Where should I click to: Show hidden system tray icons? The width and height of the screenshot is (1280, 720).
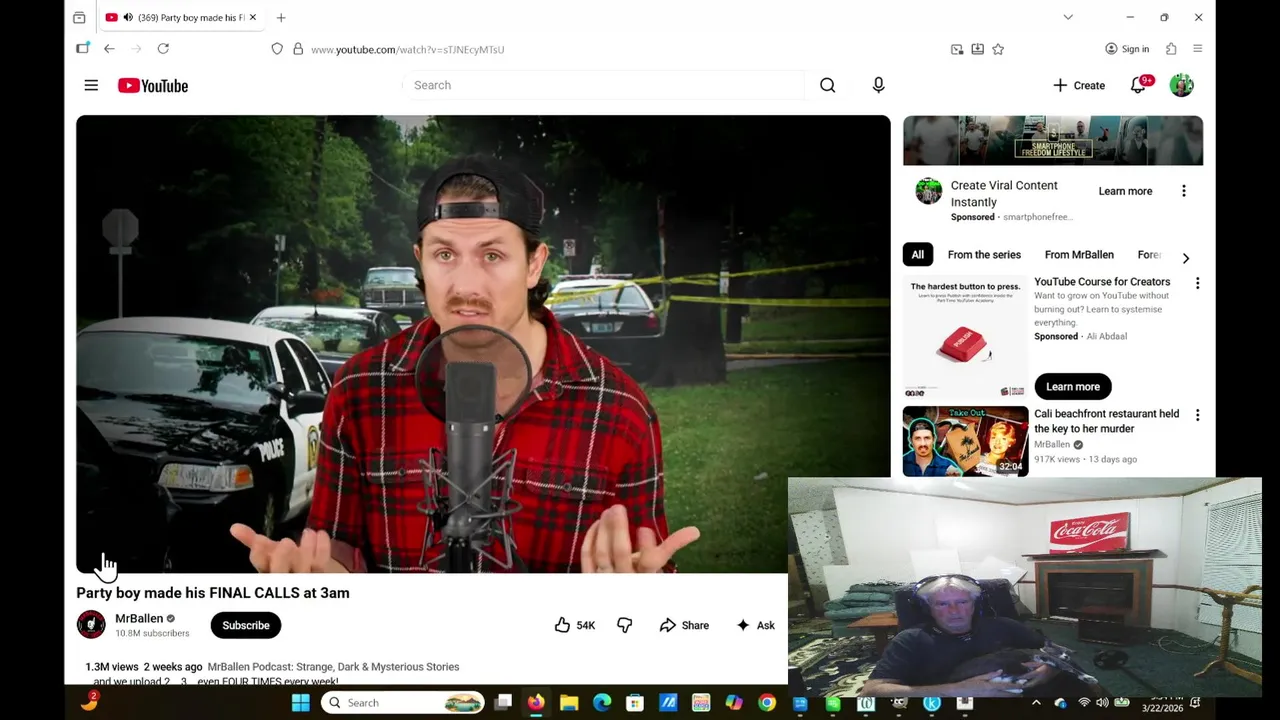[x=1036, y=703]
